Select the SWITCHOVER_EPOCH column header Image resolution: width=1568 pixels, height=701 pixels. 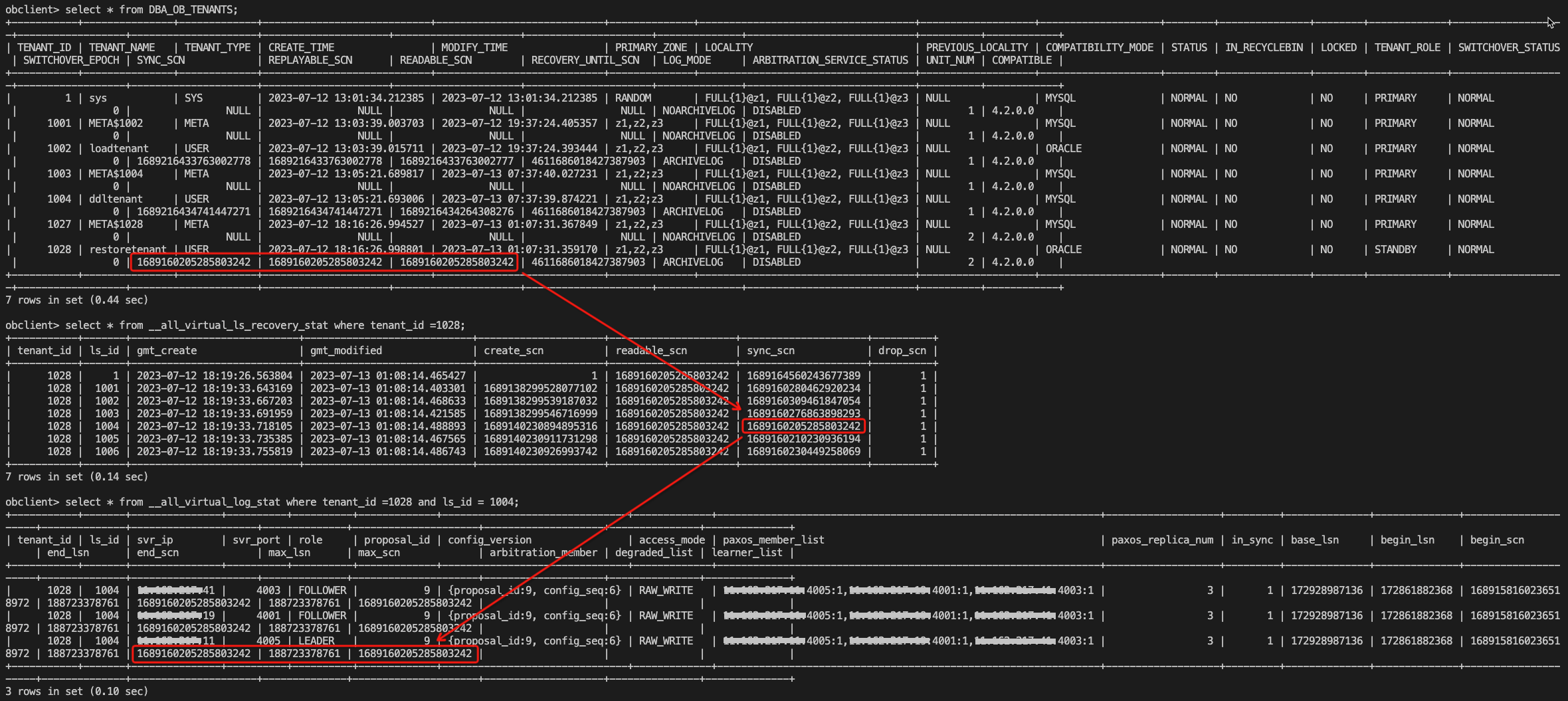coord(71,60)
